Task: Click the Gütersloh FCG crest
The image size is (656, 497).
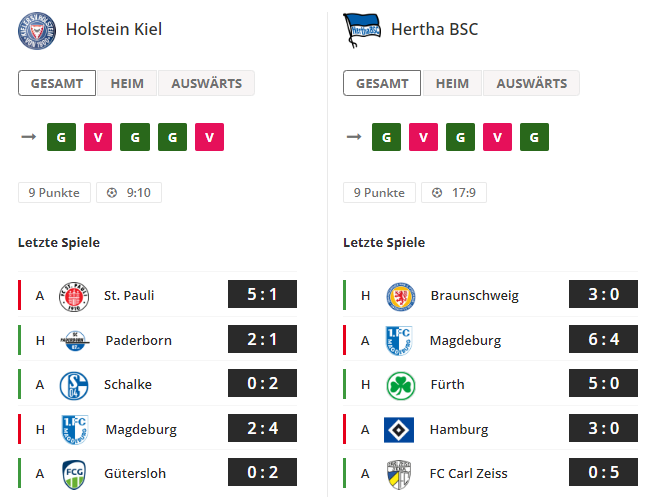Action: [74, 474]
